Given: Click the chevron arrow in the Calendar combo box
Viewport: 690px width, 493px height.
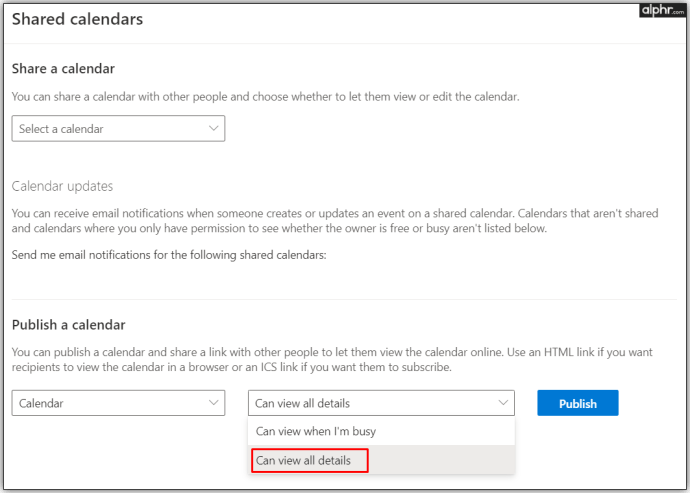Looking at the screenshot, I should point(213,403).
